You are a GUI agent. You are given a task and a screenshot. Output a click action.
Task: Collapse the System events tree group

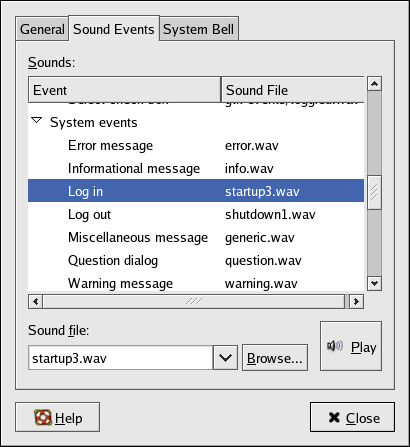(36, 120)
